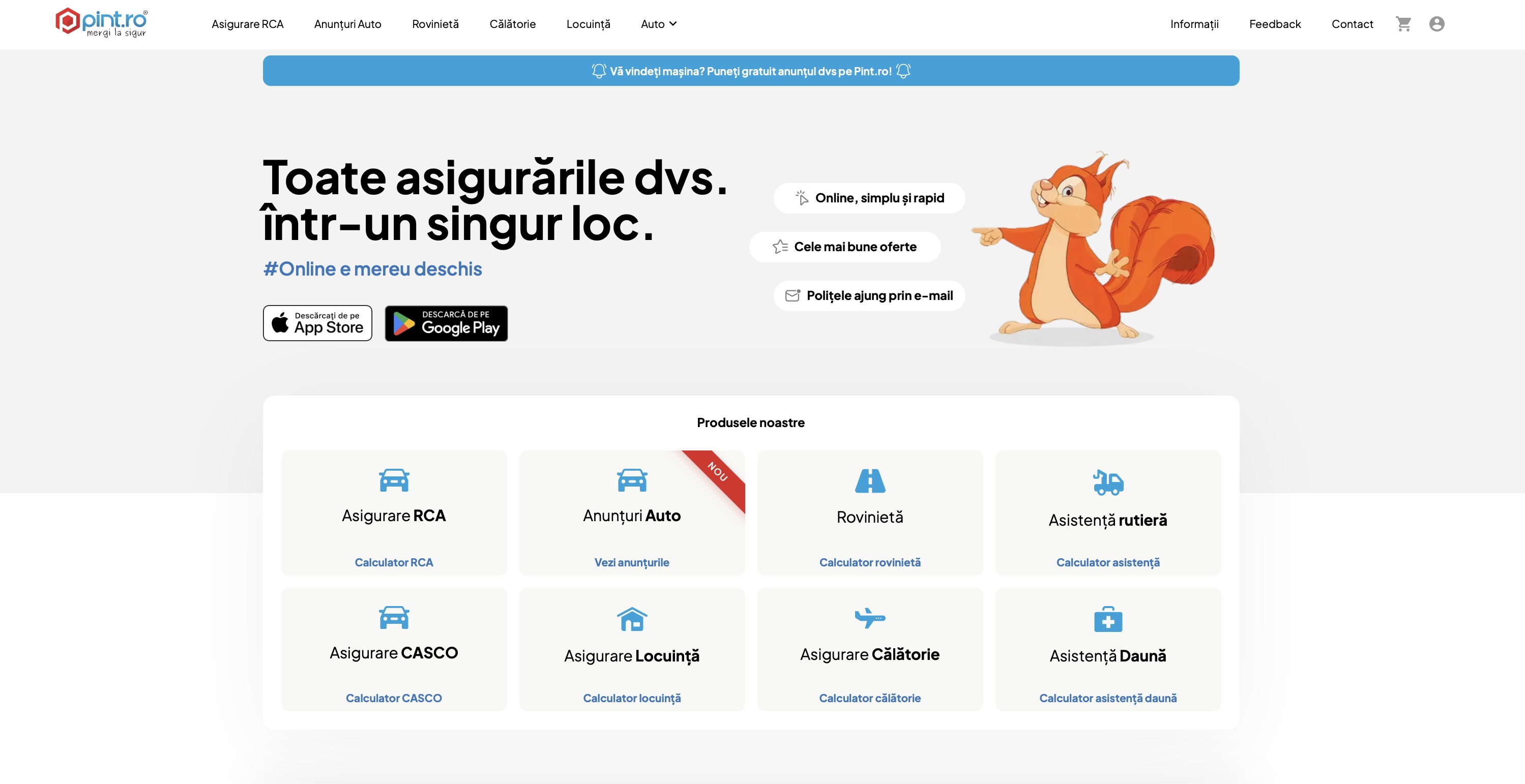Screen dimensions: 1525x784
Task: Open the Vezi anunțurile link
Action: pos(632,562)
